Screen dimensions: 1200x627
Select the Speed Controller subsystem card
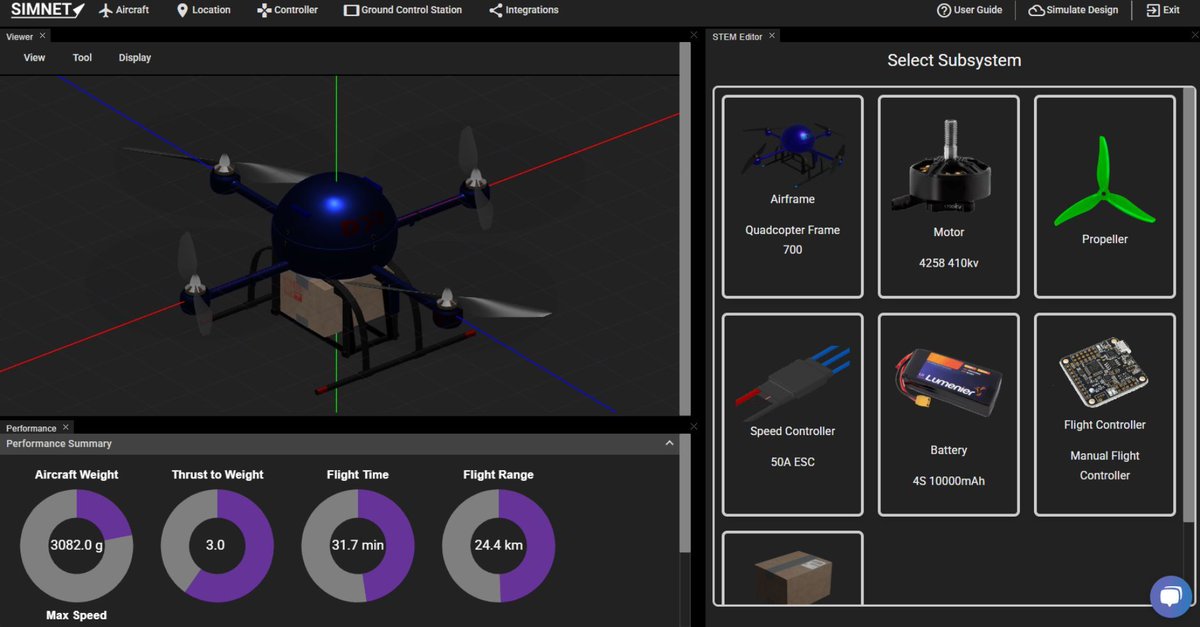coord(793,415)
